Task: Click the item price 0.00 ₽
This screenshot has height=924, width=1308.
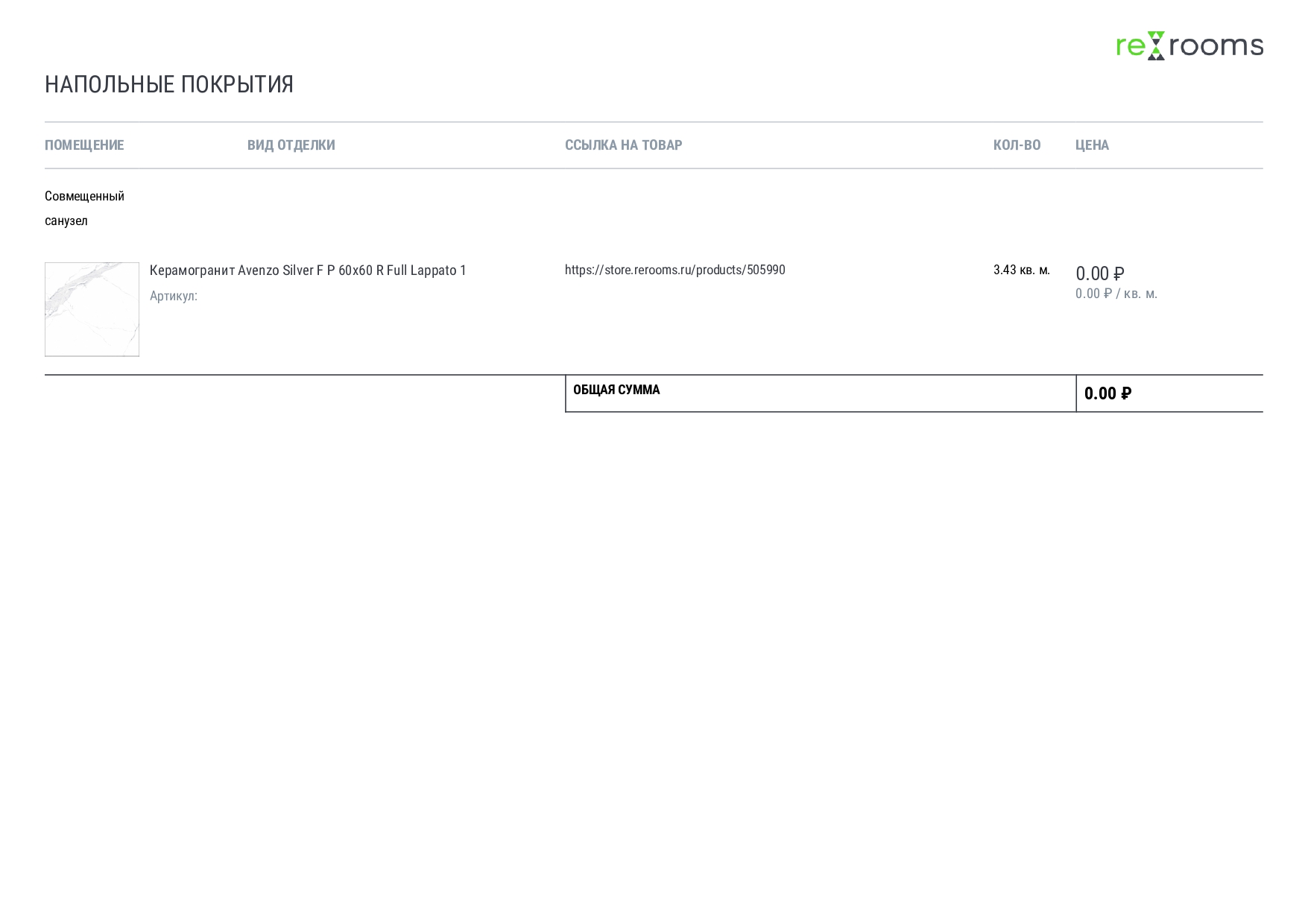Action: pos(1099,273)
